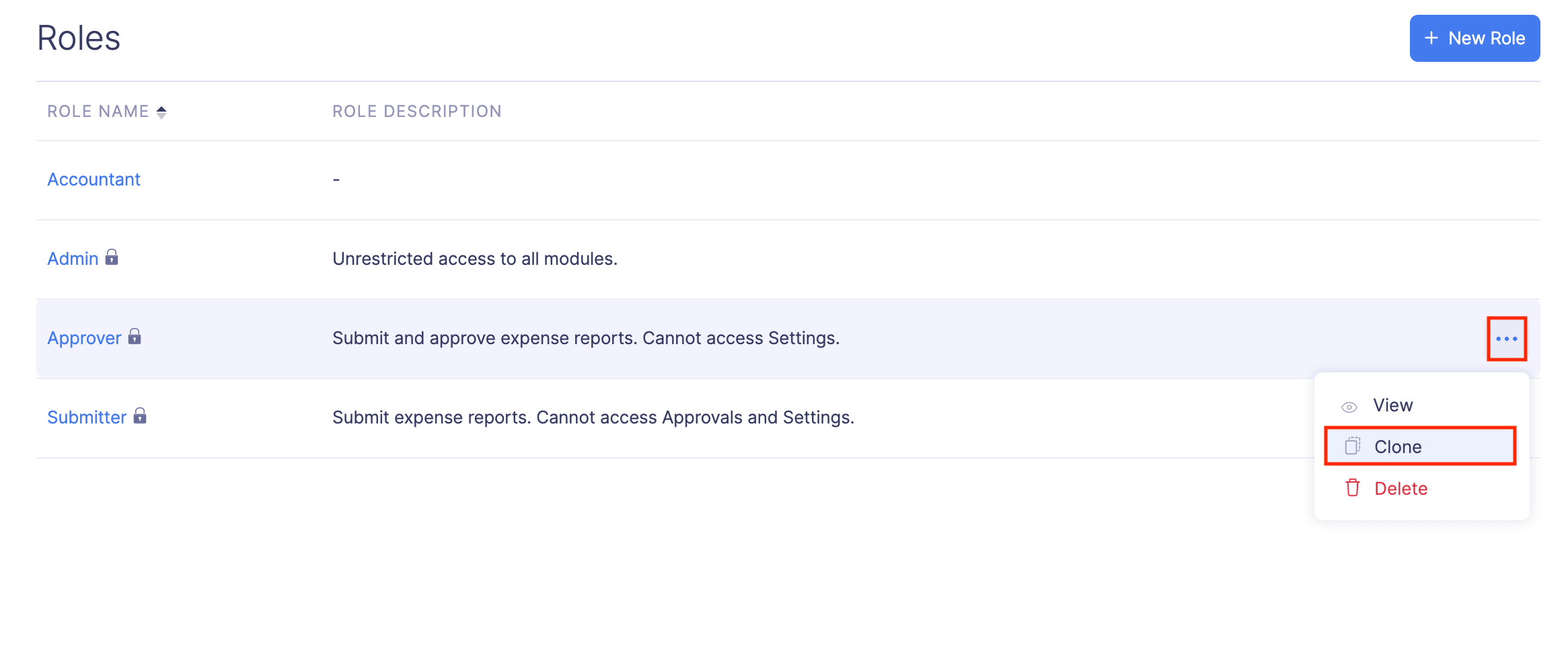Click the lock icon beside Approver
The width and height of the screenshot is (1568, 646).
click(135, 337)
